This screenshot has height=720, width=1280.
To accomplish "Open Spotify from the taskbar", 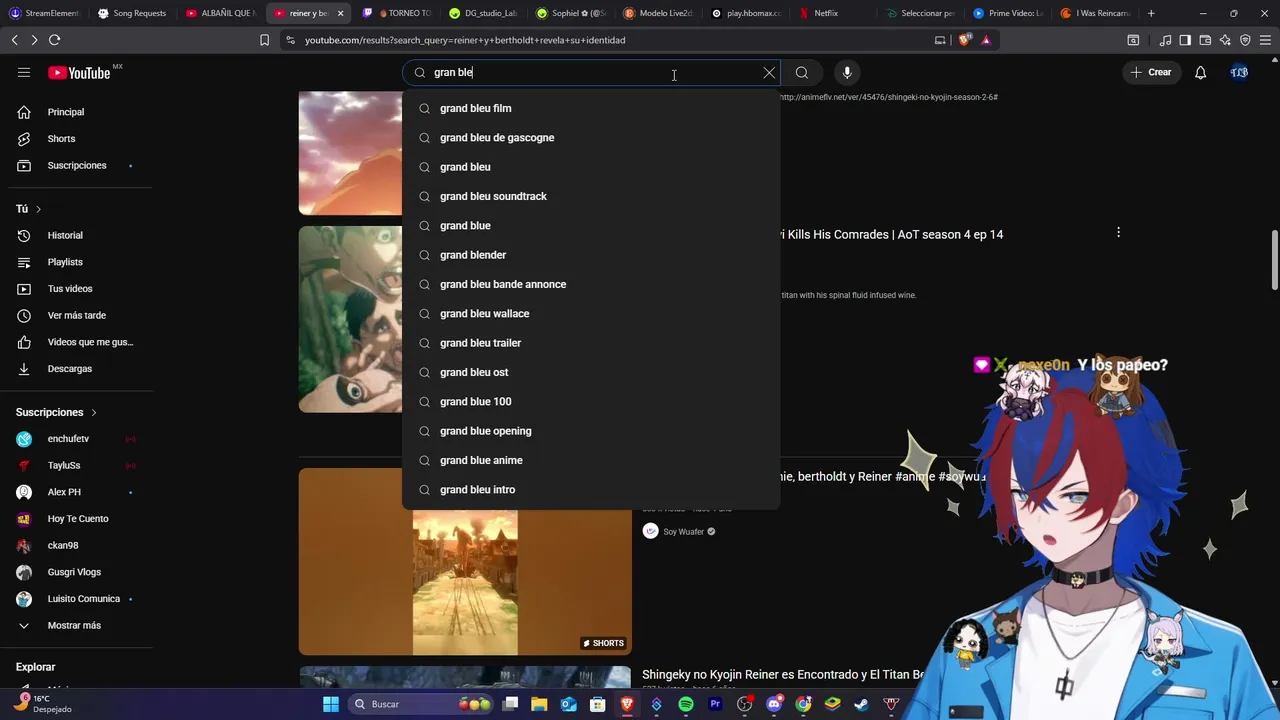I will point(686,704).
